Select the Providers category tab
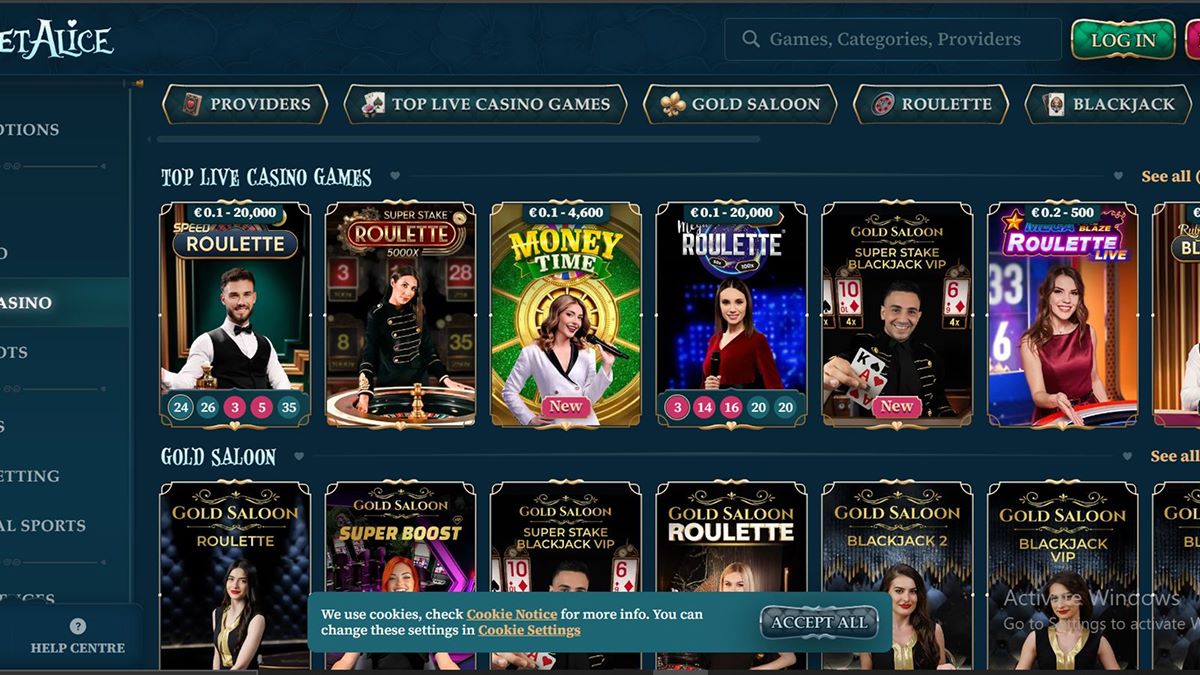The width and height of the screenshot is (1200, 675). tap(245, 104)
